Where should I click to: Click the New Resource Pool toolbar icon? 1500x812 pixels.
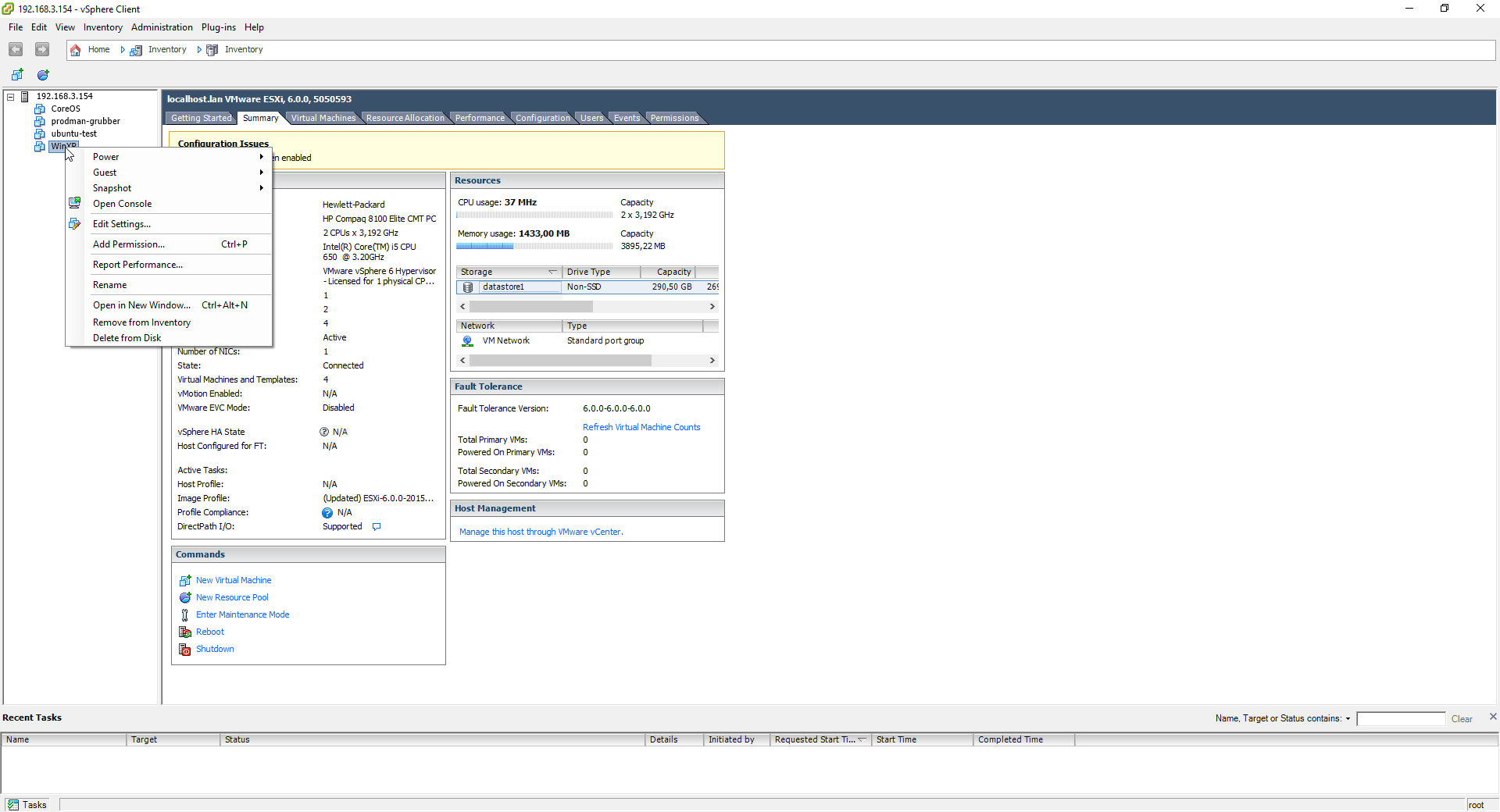pos(43,75)
